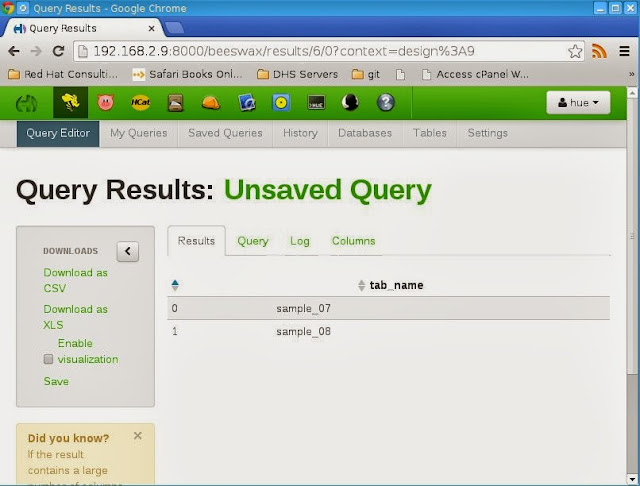Click the scrollbar up arrow

[x=632, y=93]
